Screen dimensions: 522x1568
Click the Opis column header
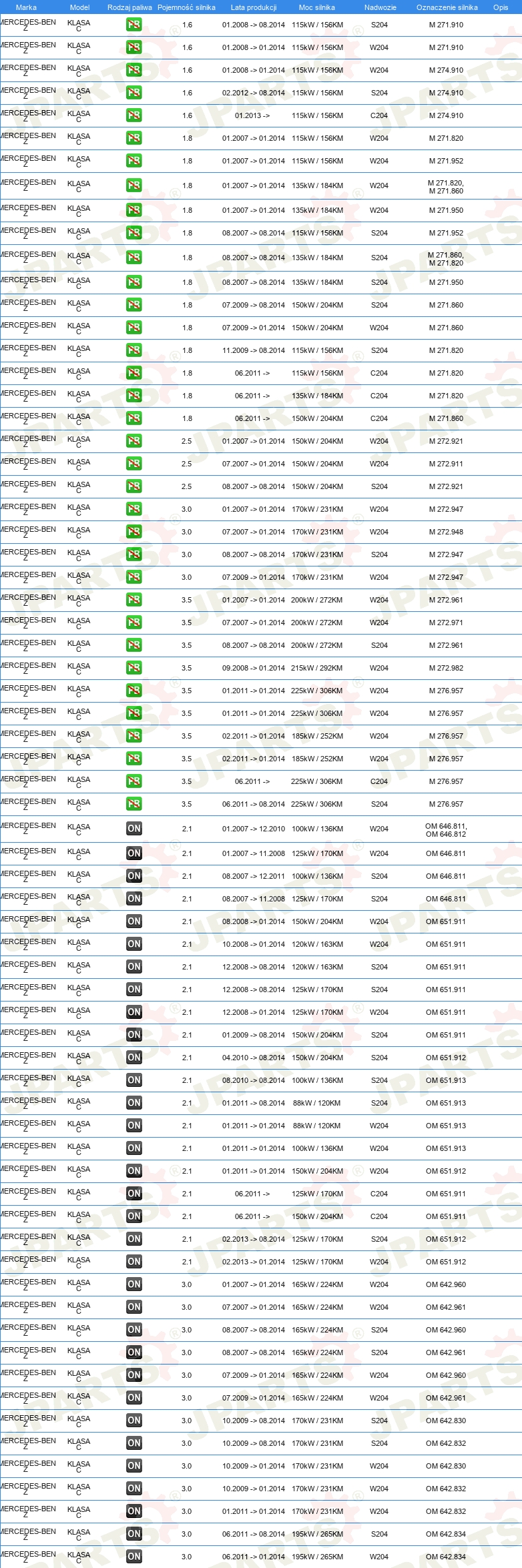[x=501, y=7]
